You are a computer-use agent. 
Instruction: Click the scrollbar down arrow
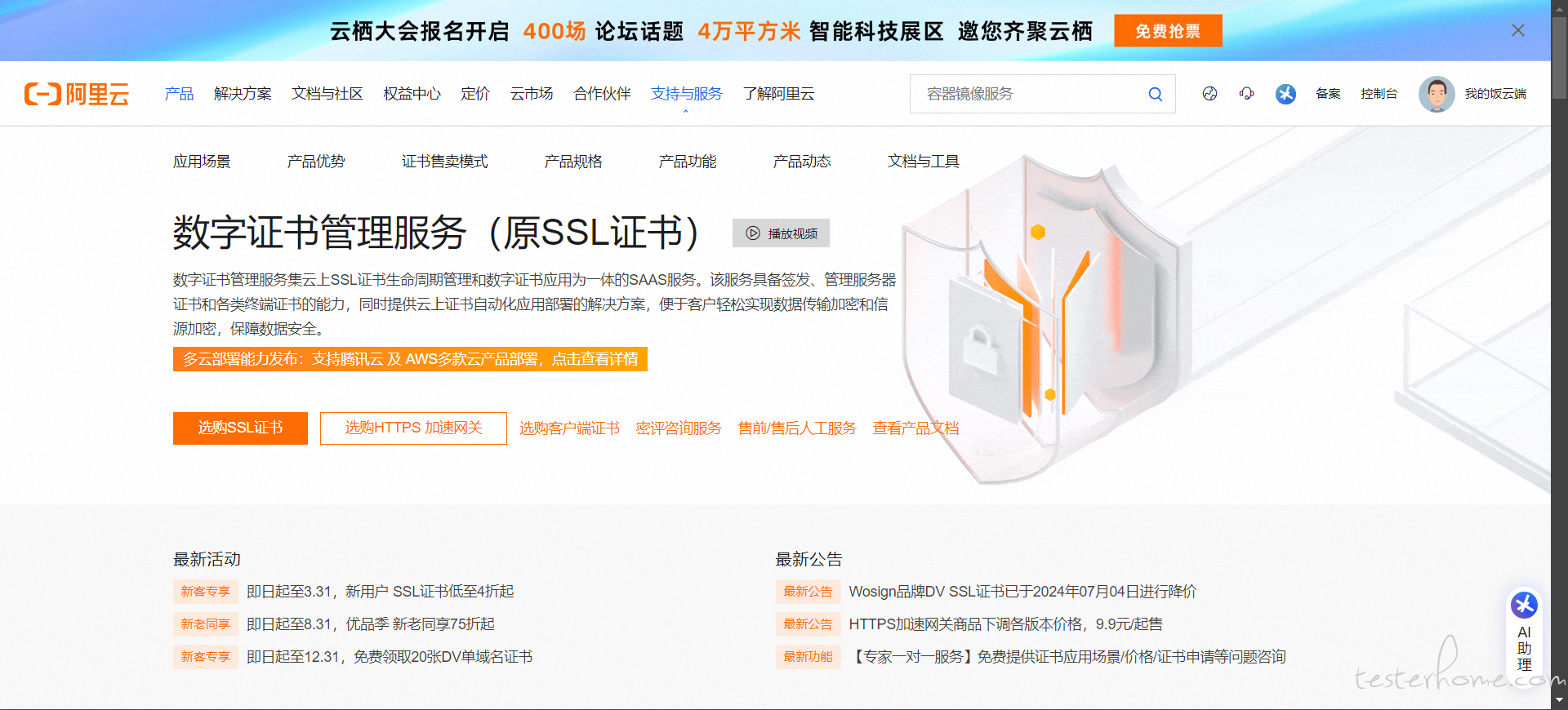1559,701
